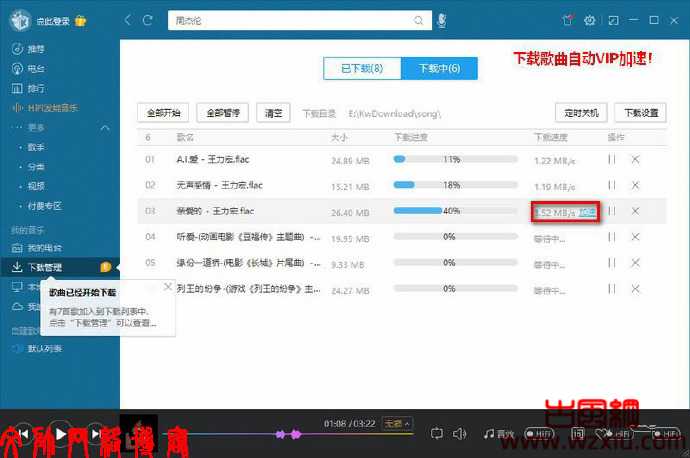Skip to the next track
This screenshot has width=690, height=458.
tap(96, 434)
